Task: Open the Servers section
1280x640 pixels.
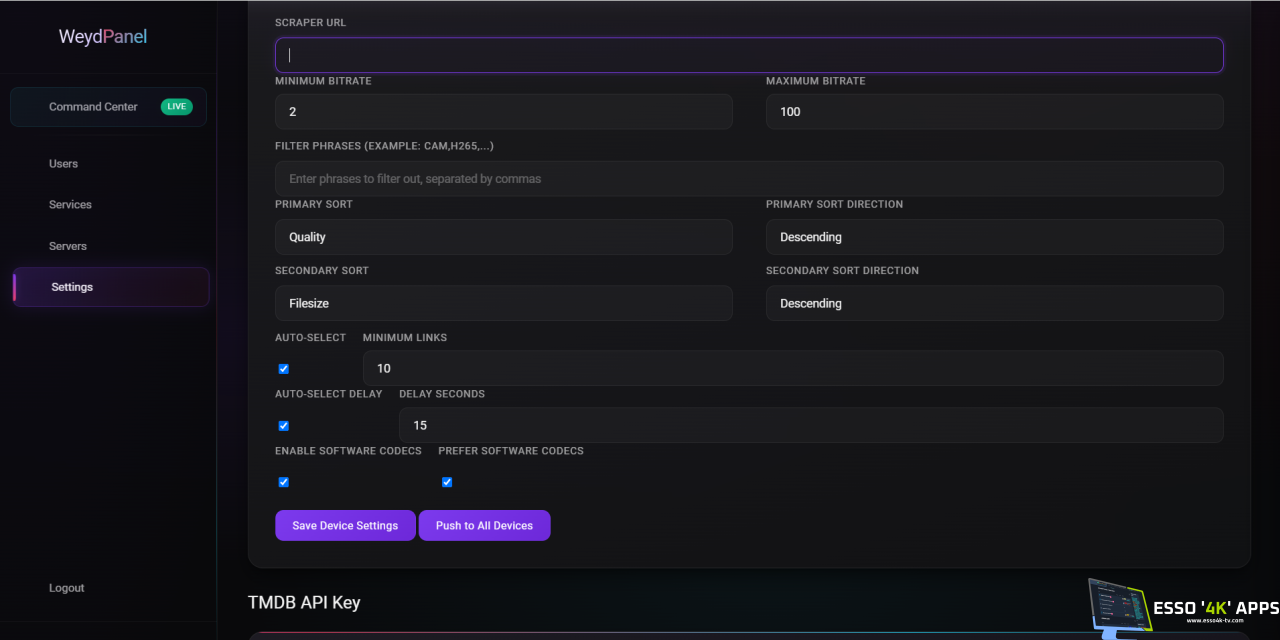Action: coord(68,246)
